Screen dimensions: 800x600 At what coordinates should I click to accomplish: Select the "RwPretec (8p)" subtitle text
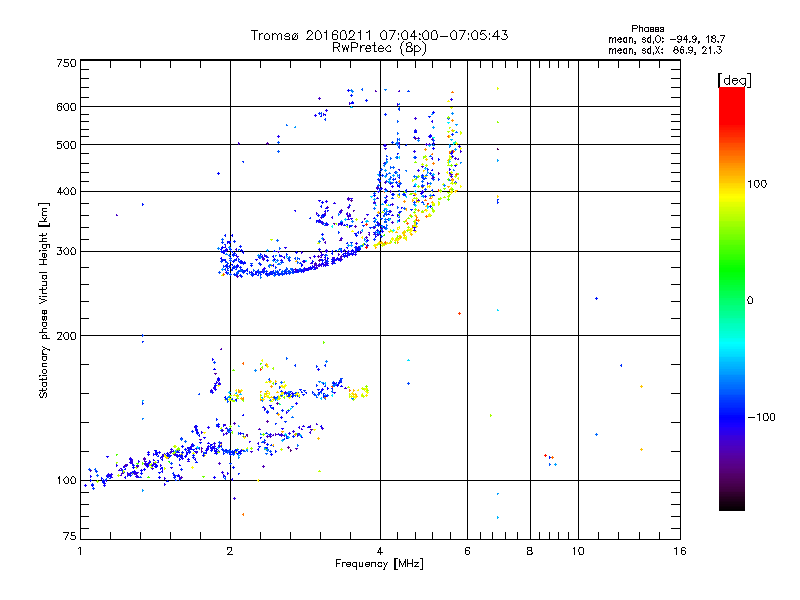click(379, 48)
